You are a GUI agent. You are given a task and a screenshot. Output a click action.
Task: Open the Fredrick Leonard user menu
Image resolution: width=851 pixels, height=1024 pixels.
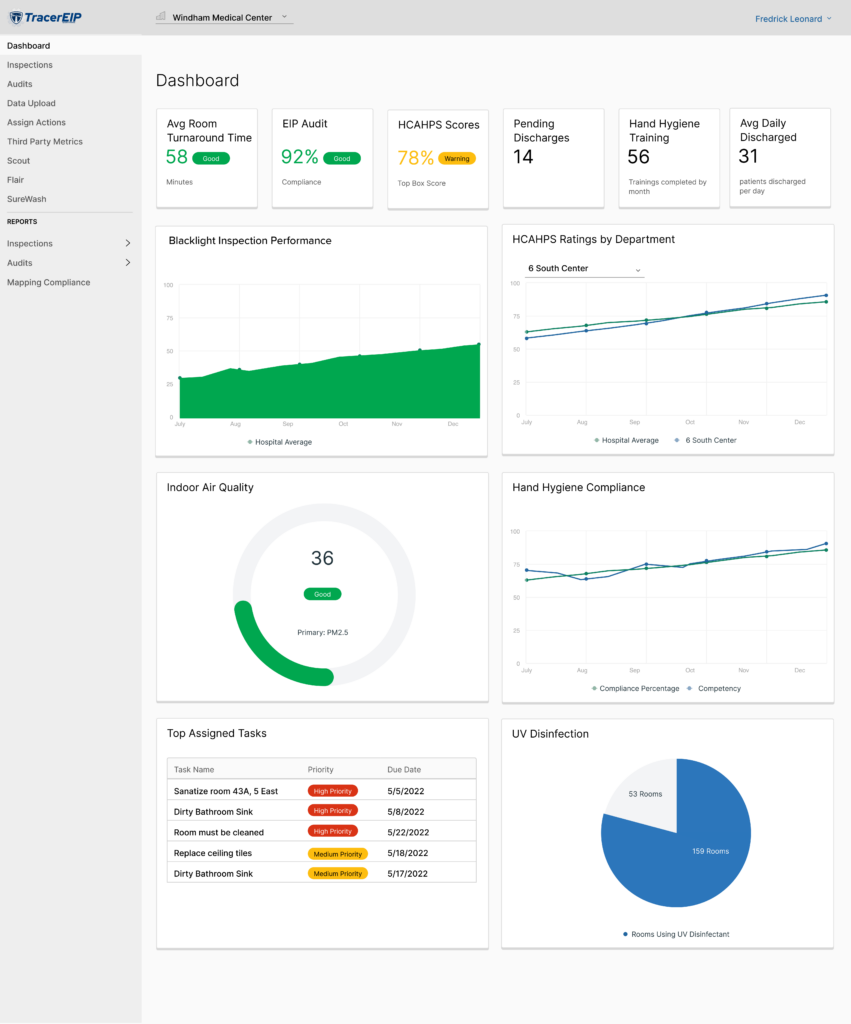pos(793,19)
